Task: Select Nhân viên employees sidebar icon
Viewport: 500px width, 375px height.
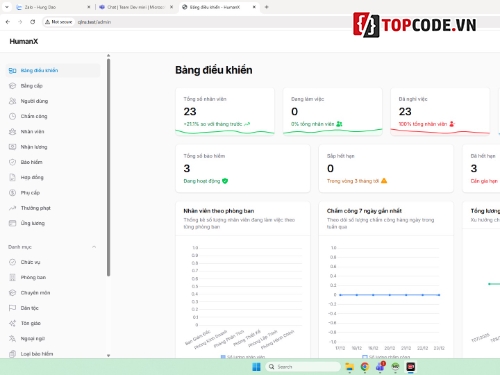Action: [12, 132]
